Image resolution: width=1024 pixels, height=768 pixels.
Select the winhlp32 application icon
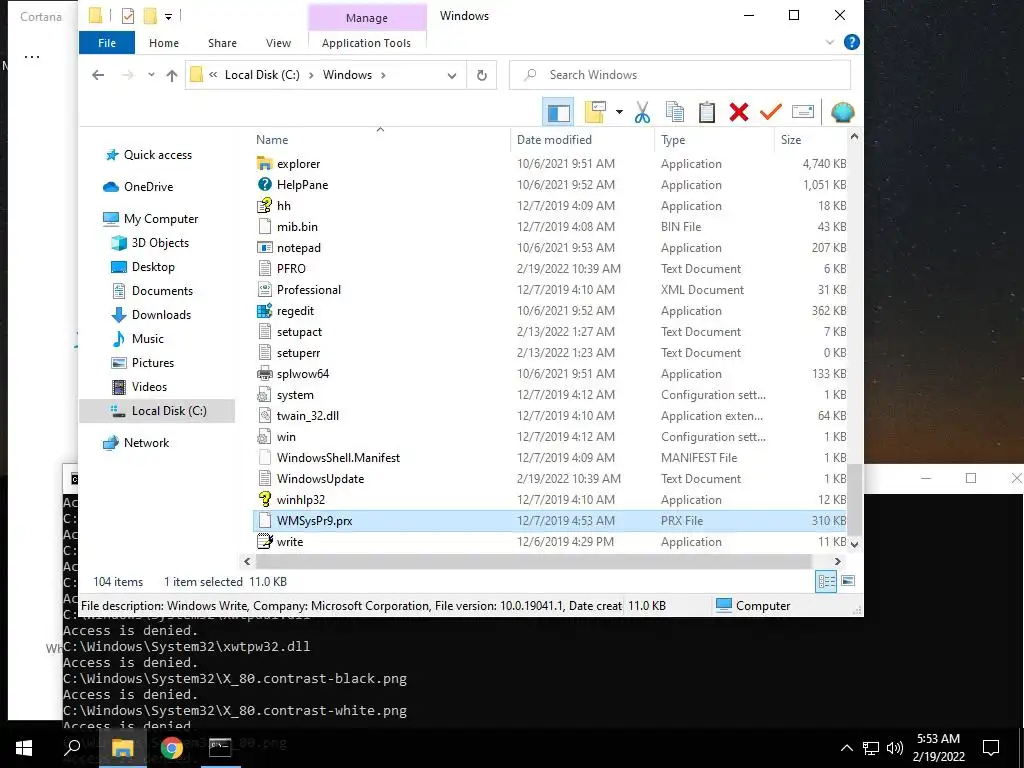(x=264, y=500)
